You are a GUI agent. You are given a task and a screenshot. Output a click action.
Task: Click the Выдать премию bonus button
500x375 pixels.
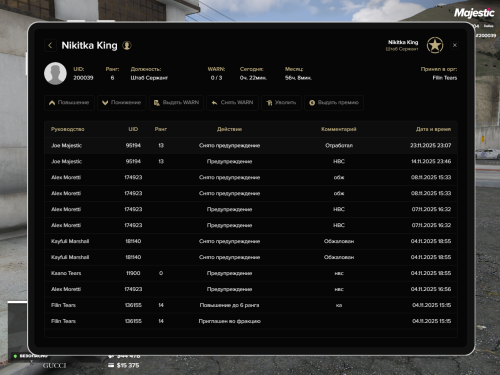pyautogui.click(x=334, y=103)
